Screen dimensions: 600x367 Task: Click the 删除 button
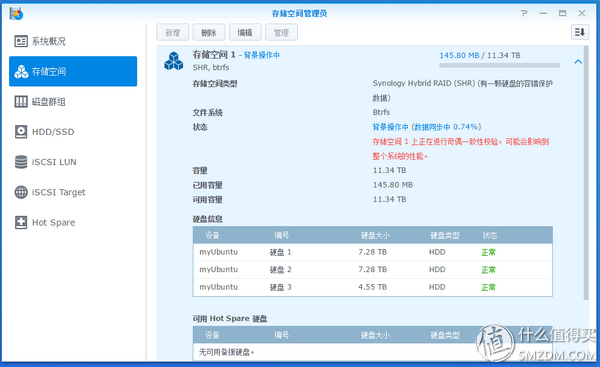click(x=209, y=33)
